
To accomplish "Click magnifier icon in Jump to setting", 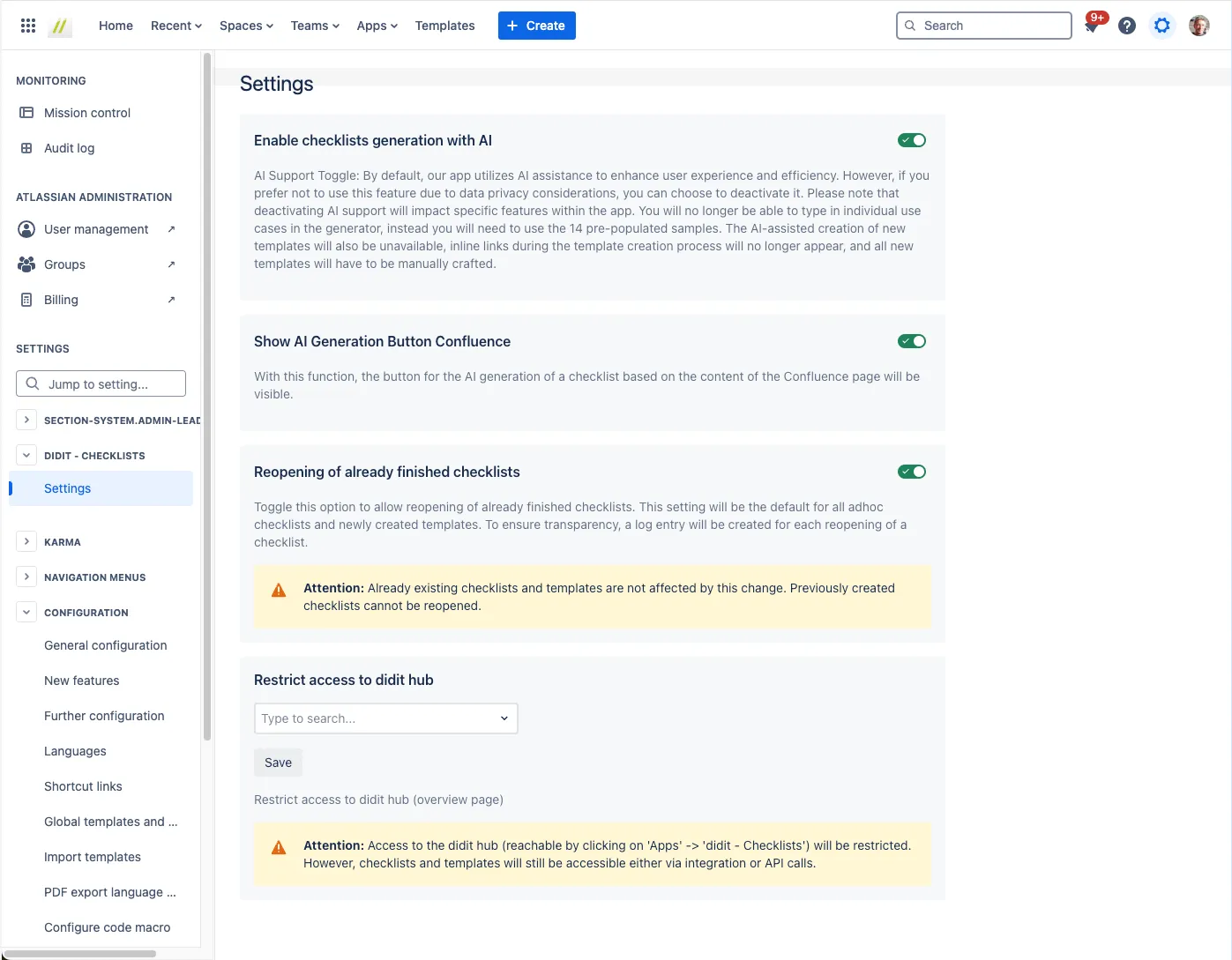I will click(33, 383).
